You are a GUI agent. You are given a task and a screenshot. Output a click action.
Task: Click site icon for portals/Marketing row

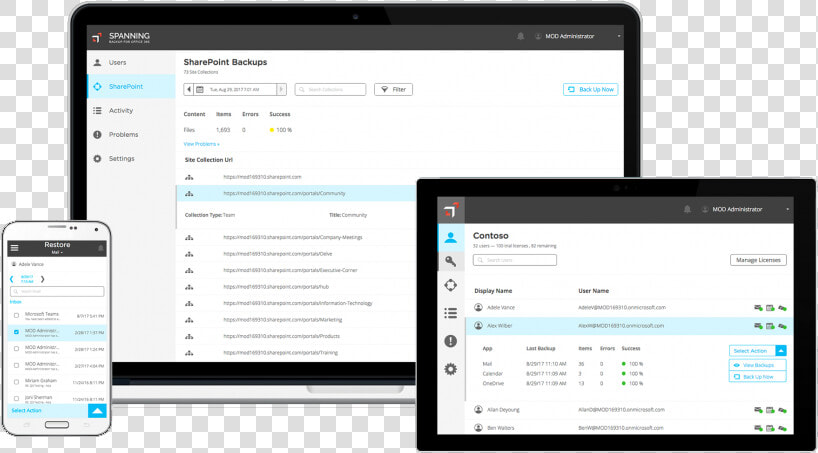[x=189, y=320]
